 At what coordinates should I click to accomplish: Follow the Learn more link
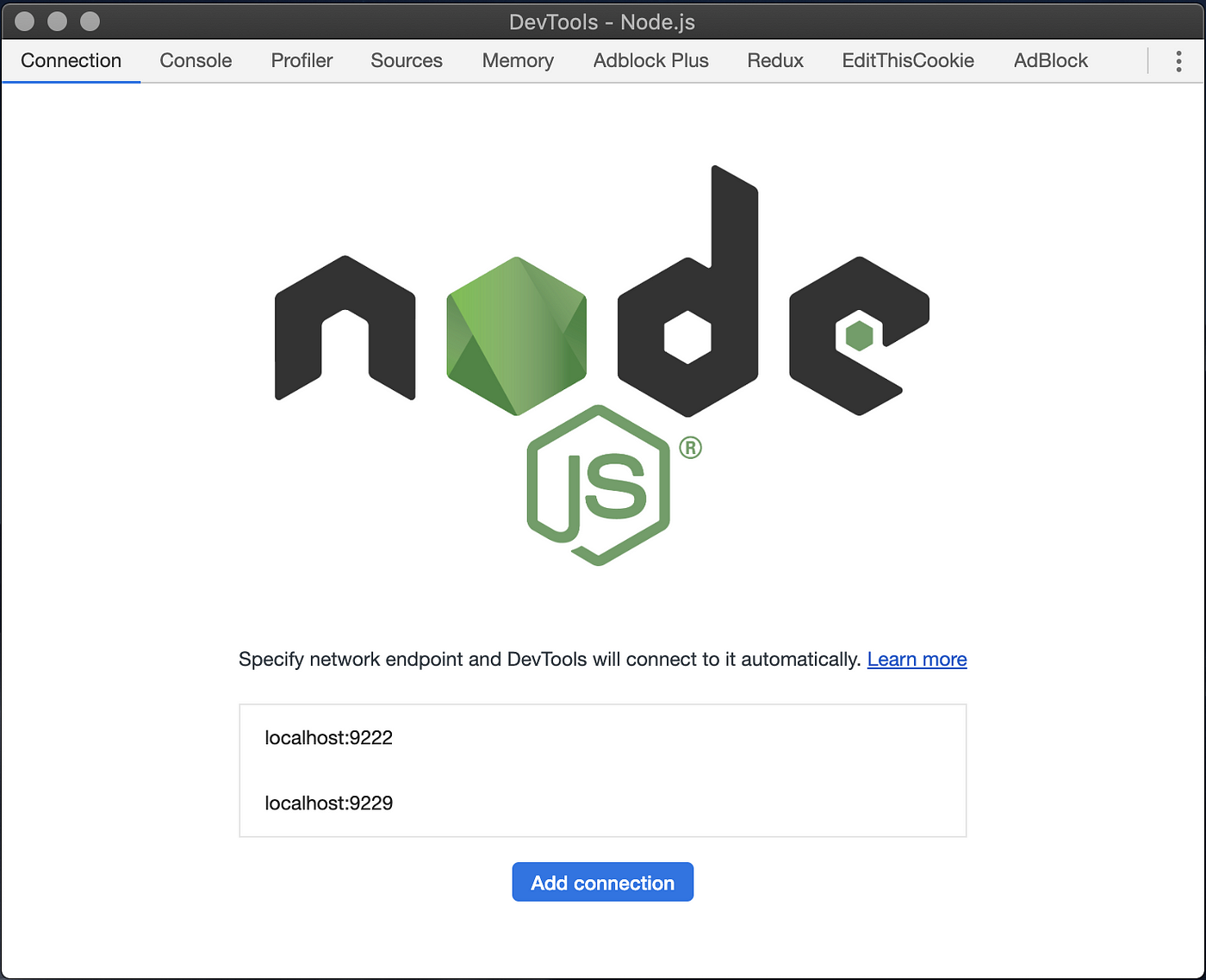[x=917, y=659]
